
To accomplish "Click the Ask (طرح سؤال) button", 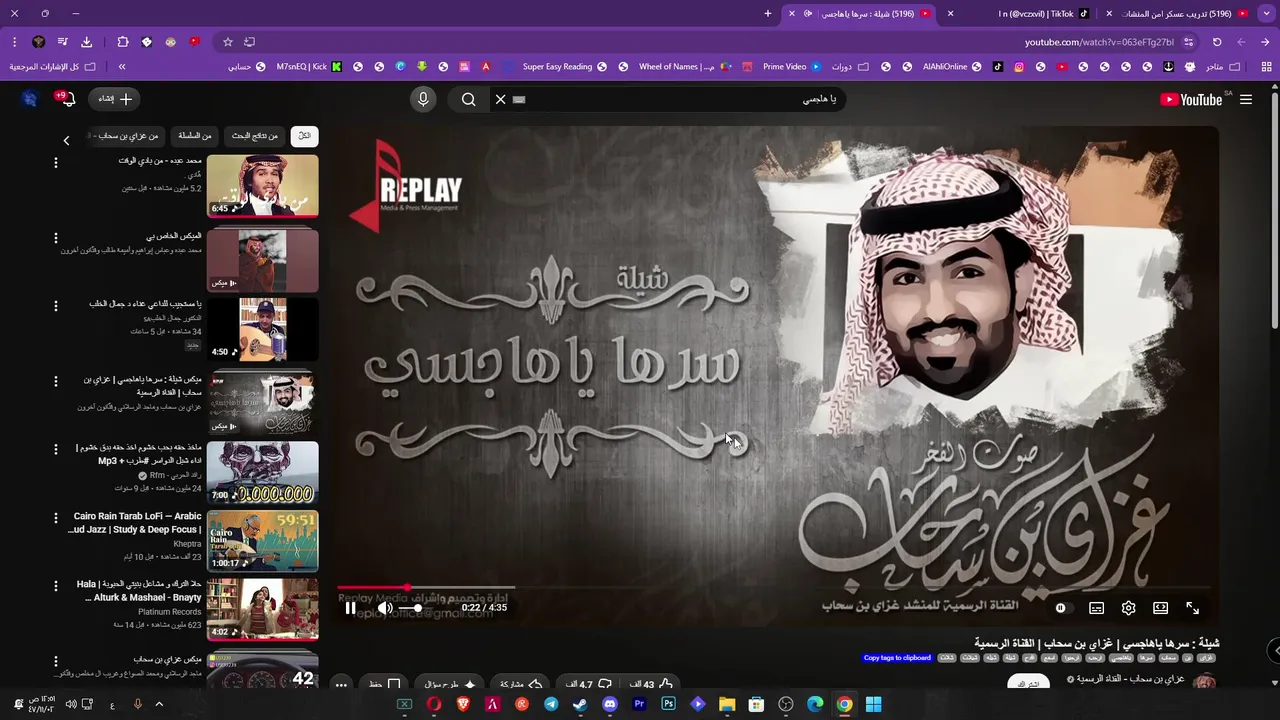I will [448, 684].
